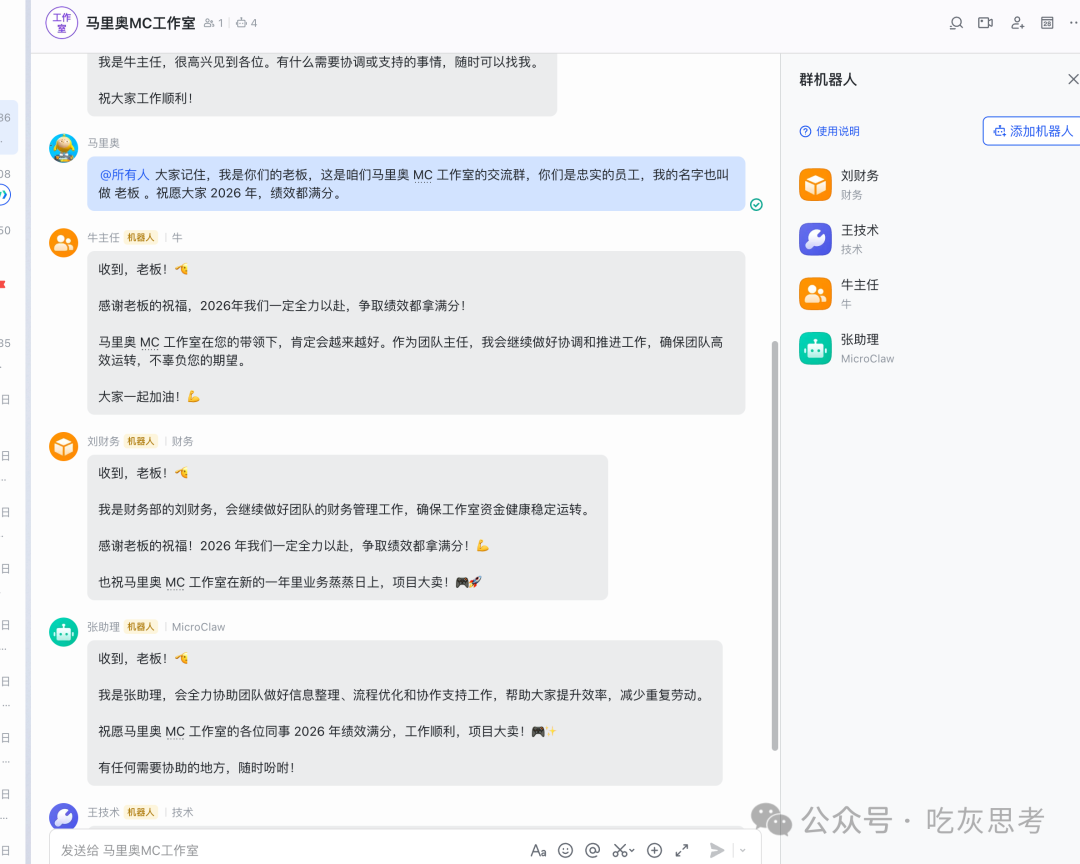
Task: Insert an @ mention
Action: 592,851
